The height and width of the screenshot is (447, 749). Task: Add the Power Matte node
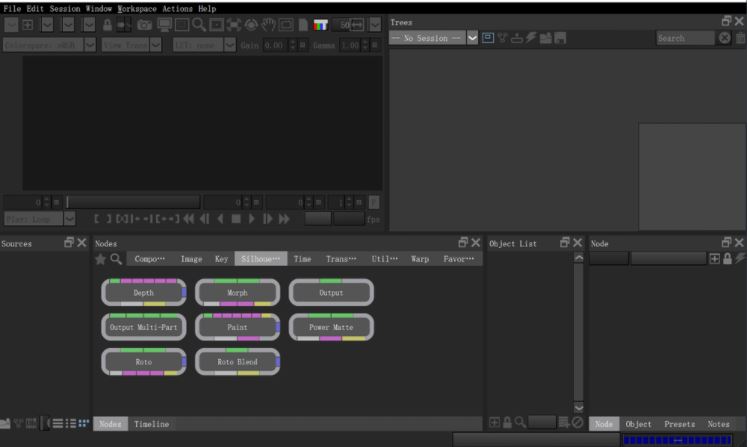[331, 327]
